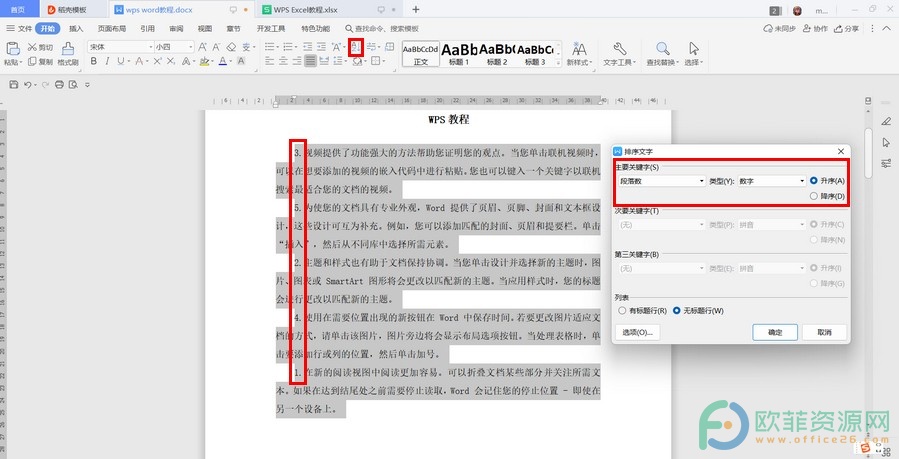Select Ascending (升序 A) radio button

click(x=814, y=181)
